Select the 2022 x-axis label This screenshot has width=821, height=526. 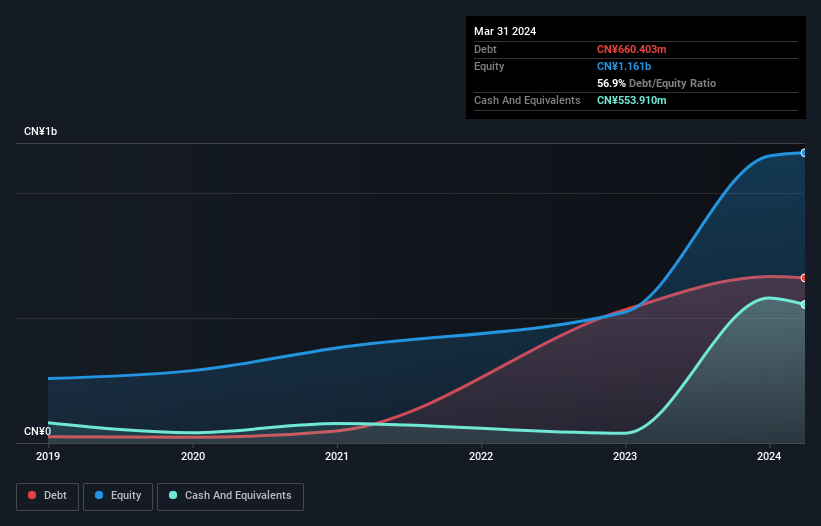[x=481, y=456]
